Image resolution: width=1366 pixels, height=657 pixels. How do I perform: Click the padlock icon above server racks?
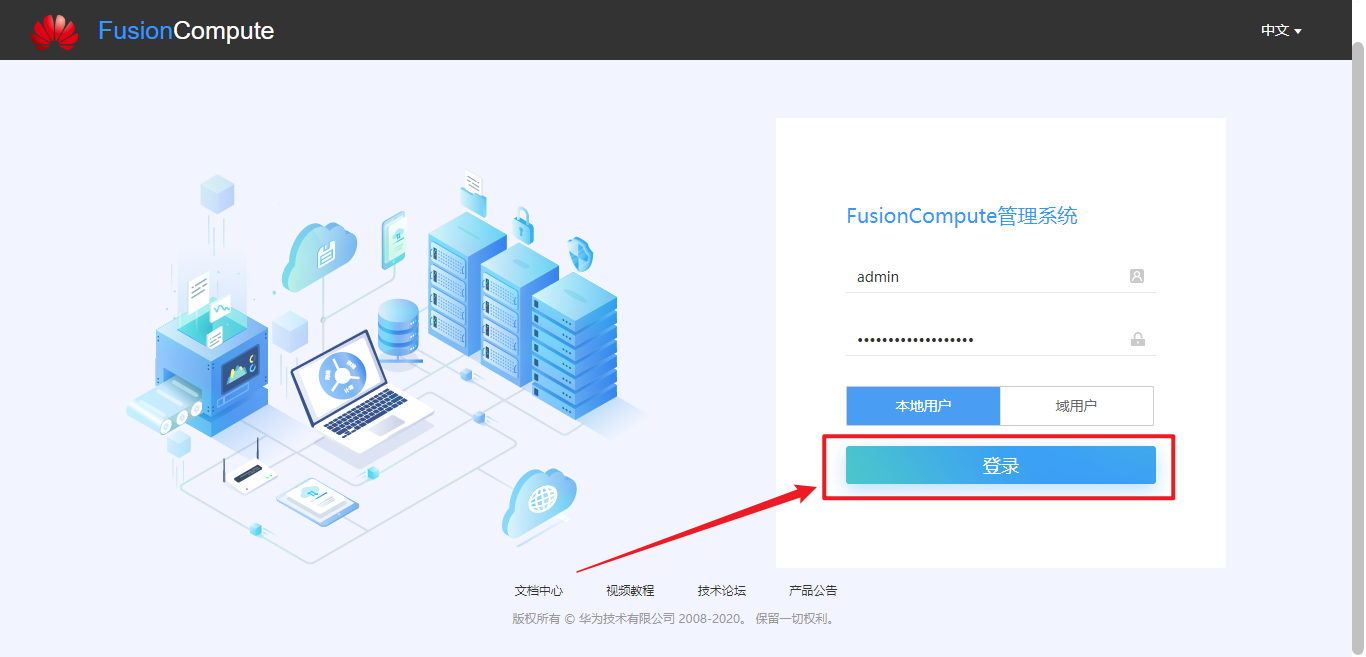pos(523,225)
